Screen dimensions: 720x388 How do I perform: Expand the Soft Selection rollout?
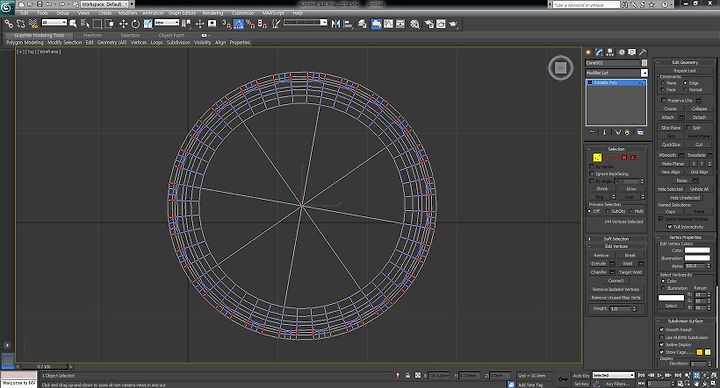point(616,239)
